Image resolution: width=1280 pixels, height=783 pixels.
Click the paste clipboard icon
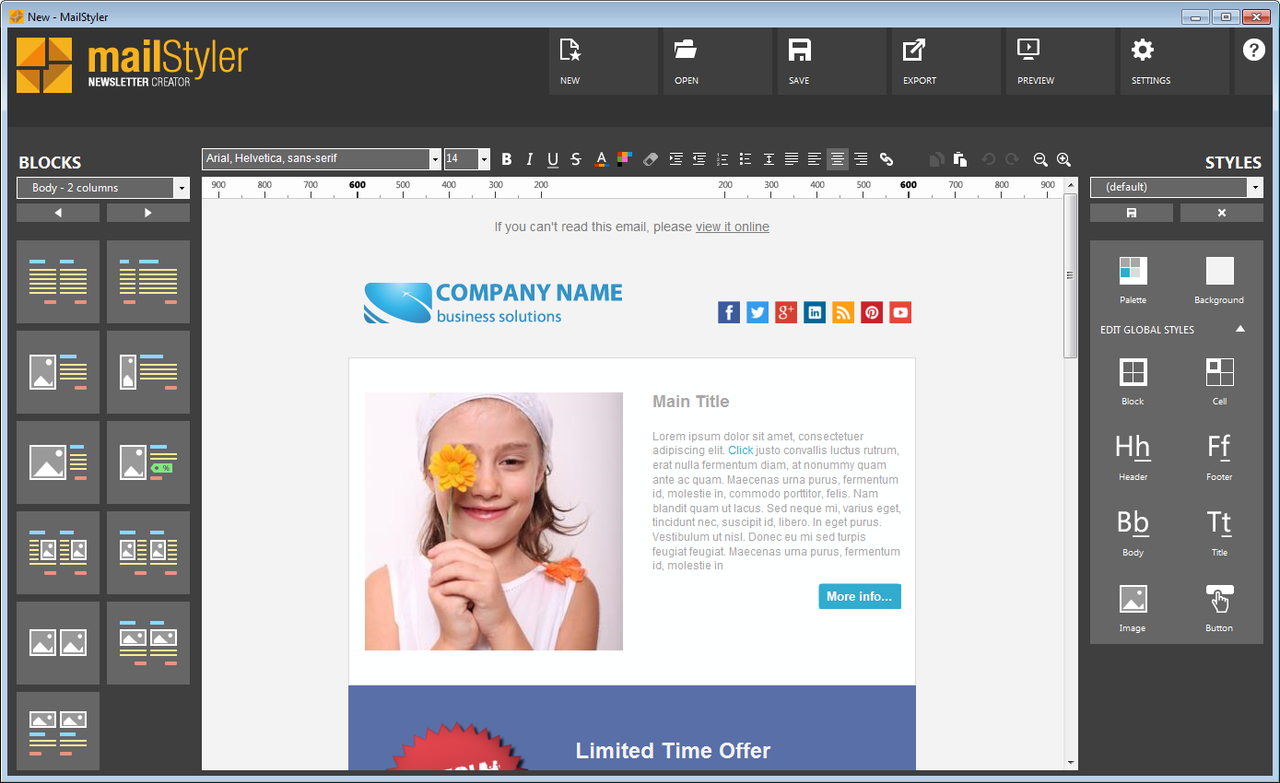[x=960, y=159]
